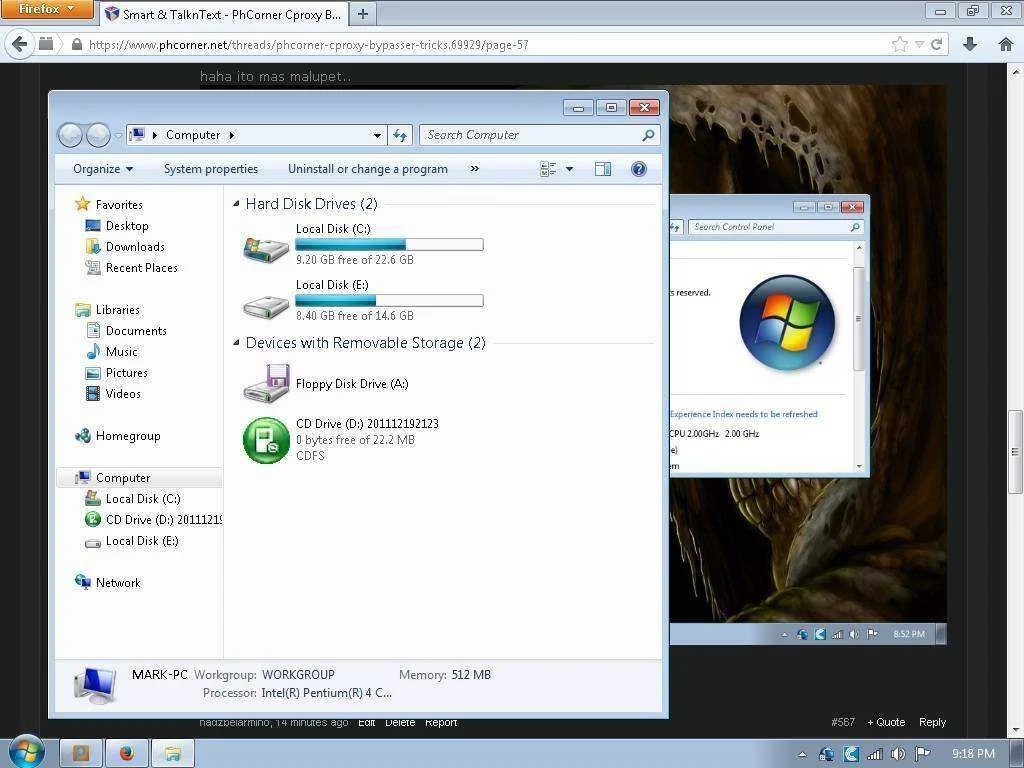Image resolution: width=1024 pixels, height=768 pixels.
Task: Click Firefox back arrow button
Action: (20, 44)
